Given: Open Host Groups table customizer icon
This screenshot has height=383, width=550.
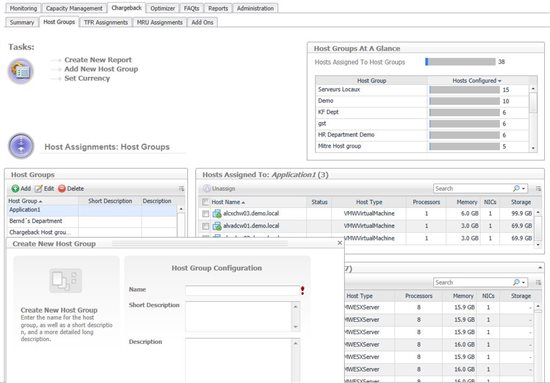Looking at the screenshot, I should [x=181, y=189].
